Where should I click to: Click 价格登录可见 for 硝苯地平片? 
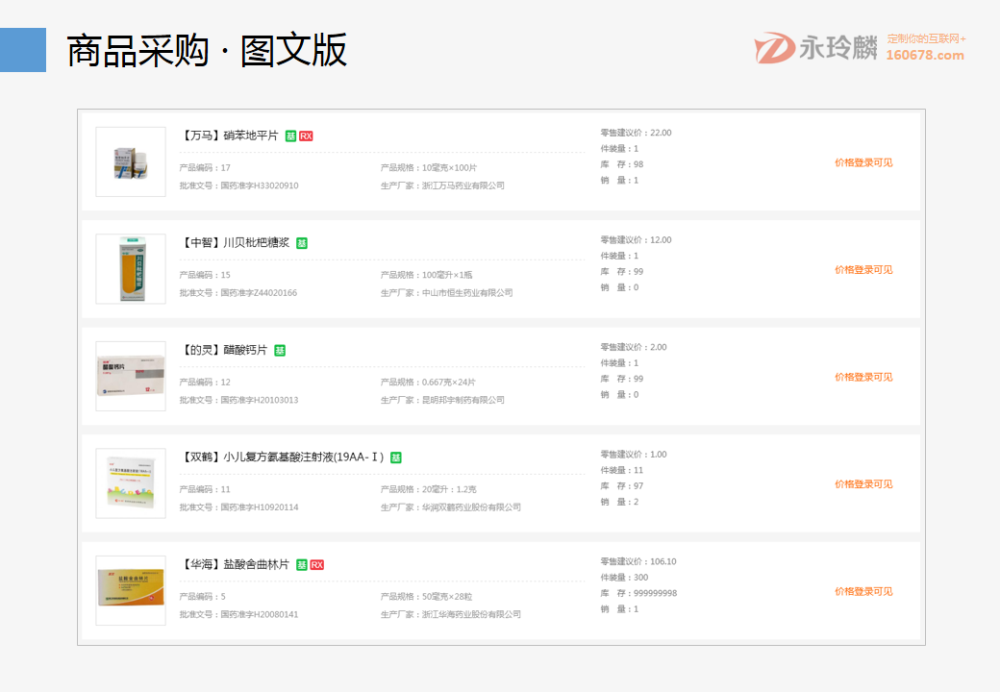[864, 162]
